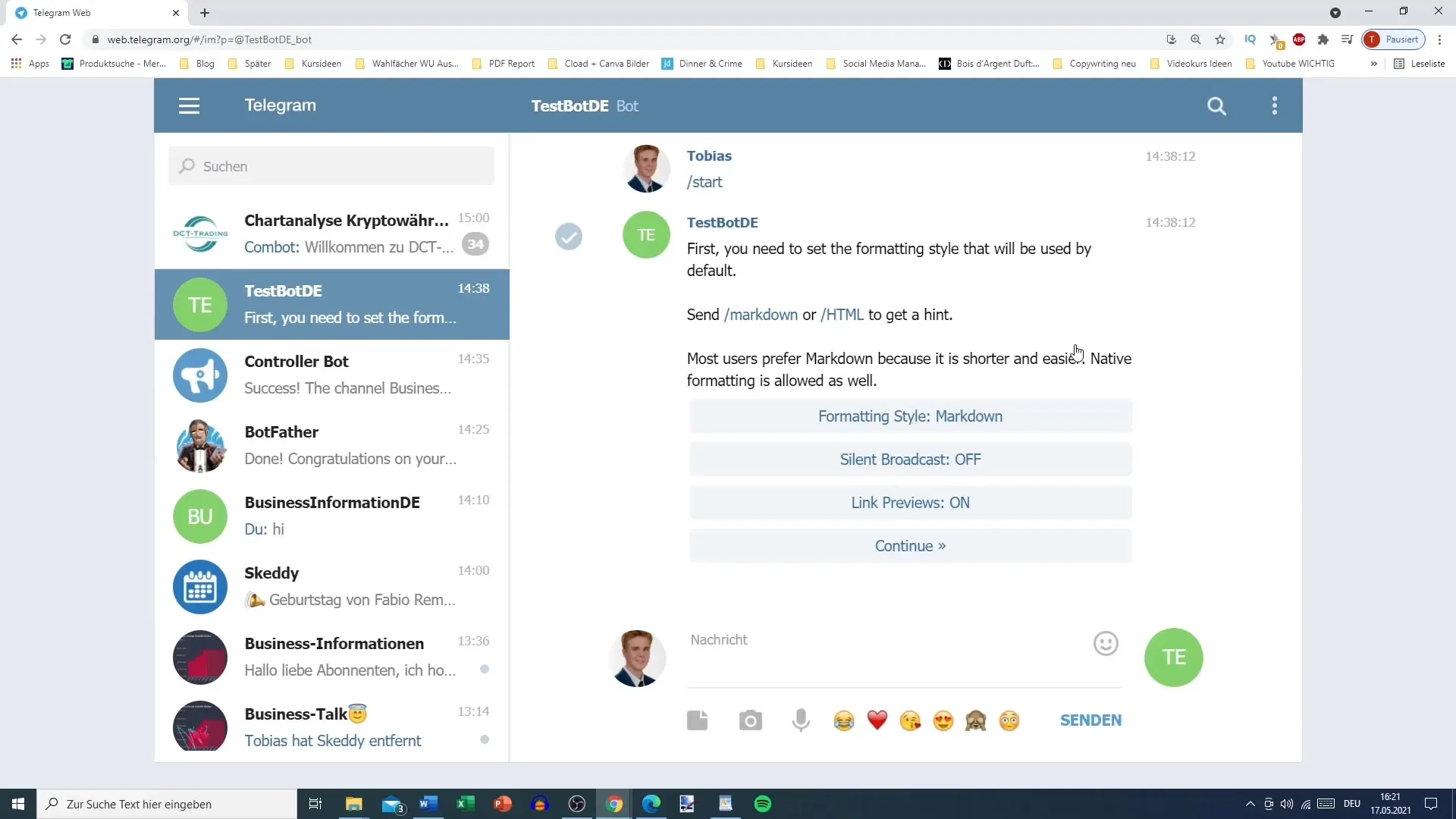Open Copywriting neu bookmark folder
This screenshot has width=1456, height=819.
pyautogui.click(x=1094, y=64)
